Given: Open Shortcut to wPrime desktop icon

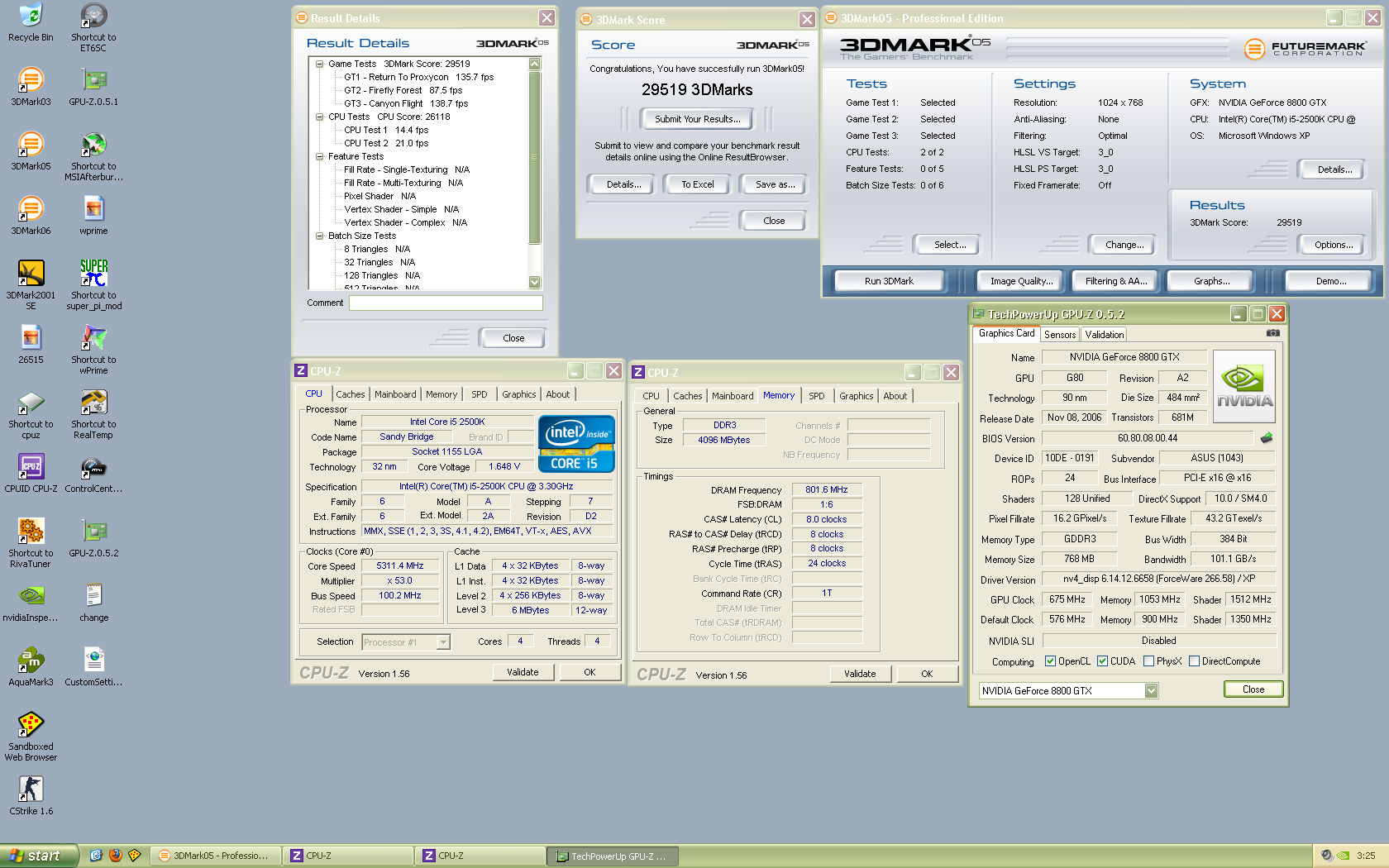Looking at the screenshot, I should coord(93,350).
